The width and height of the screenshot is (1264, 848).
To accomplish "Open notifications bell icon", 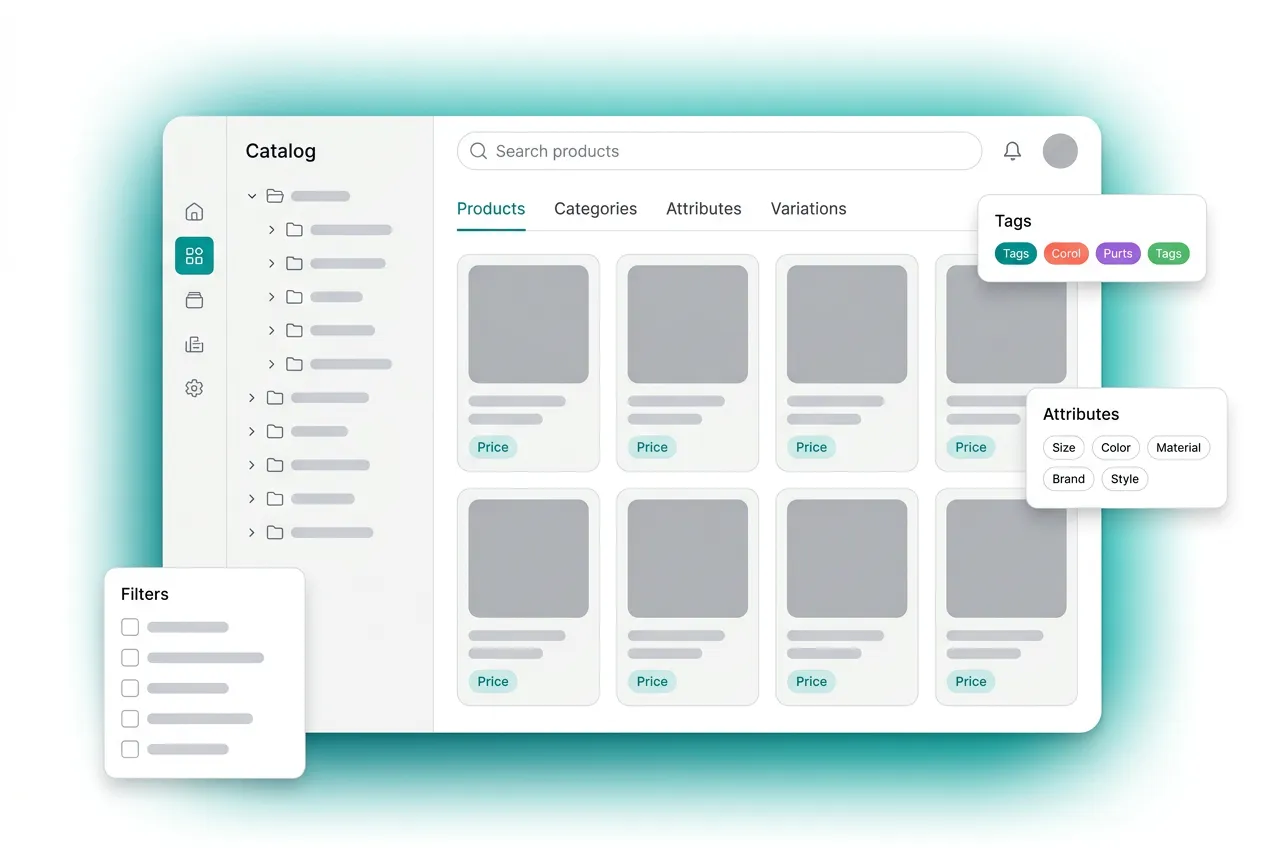I will [x=1012, y=151].
